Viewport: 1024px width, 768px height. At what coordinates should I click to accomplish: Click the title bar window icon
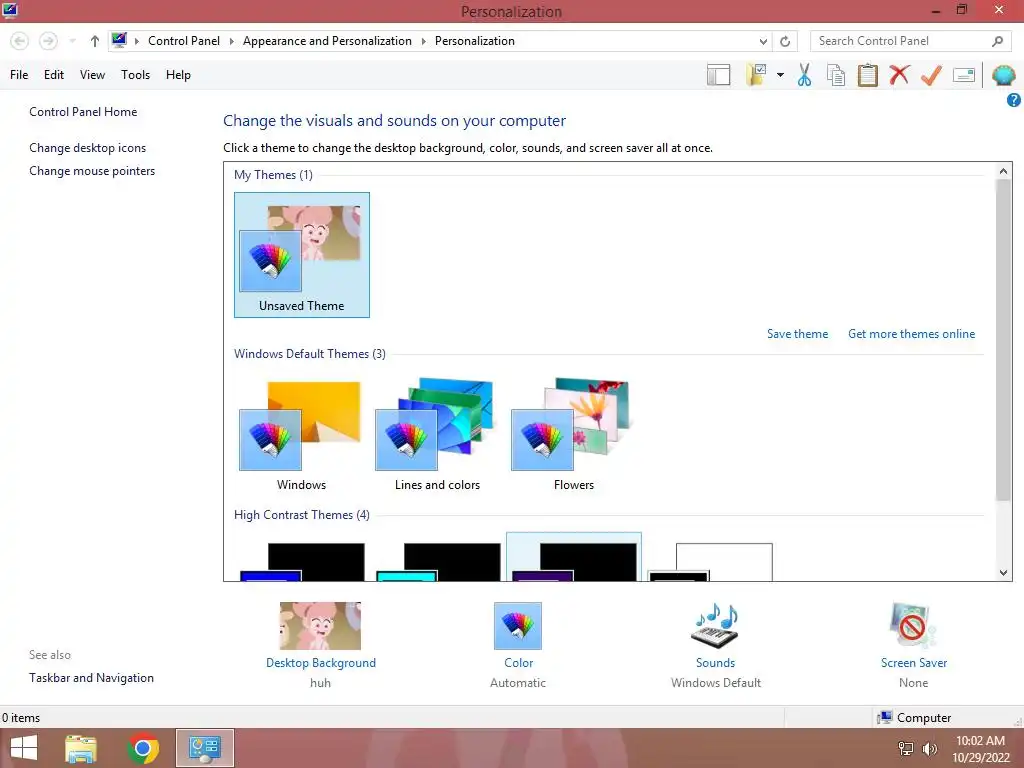click(10, 10)
